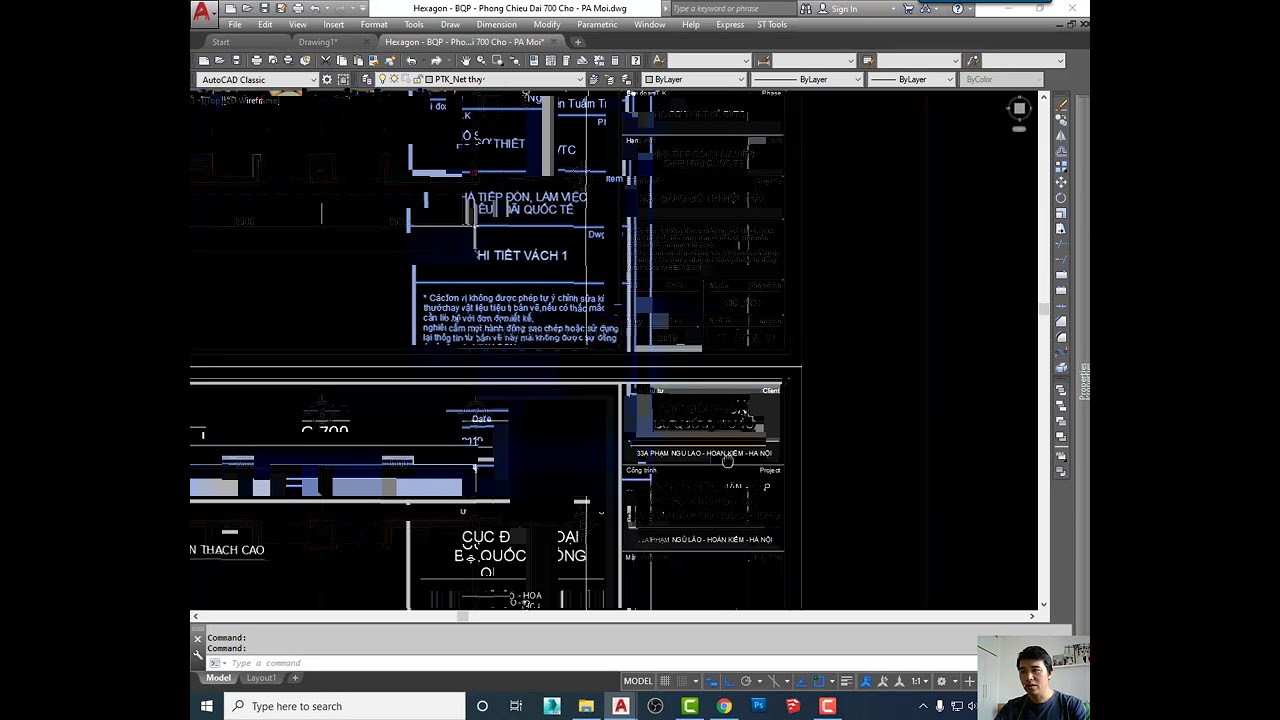Click the Dimension Style icon
Image resolution: width=1280 pixels, height=720 pixels.
pos(763,60)
